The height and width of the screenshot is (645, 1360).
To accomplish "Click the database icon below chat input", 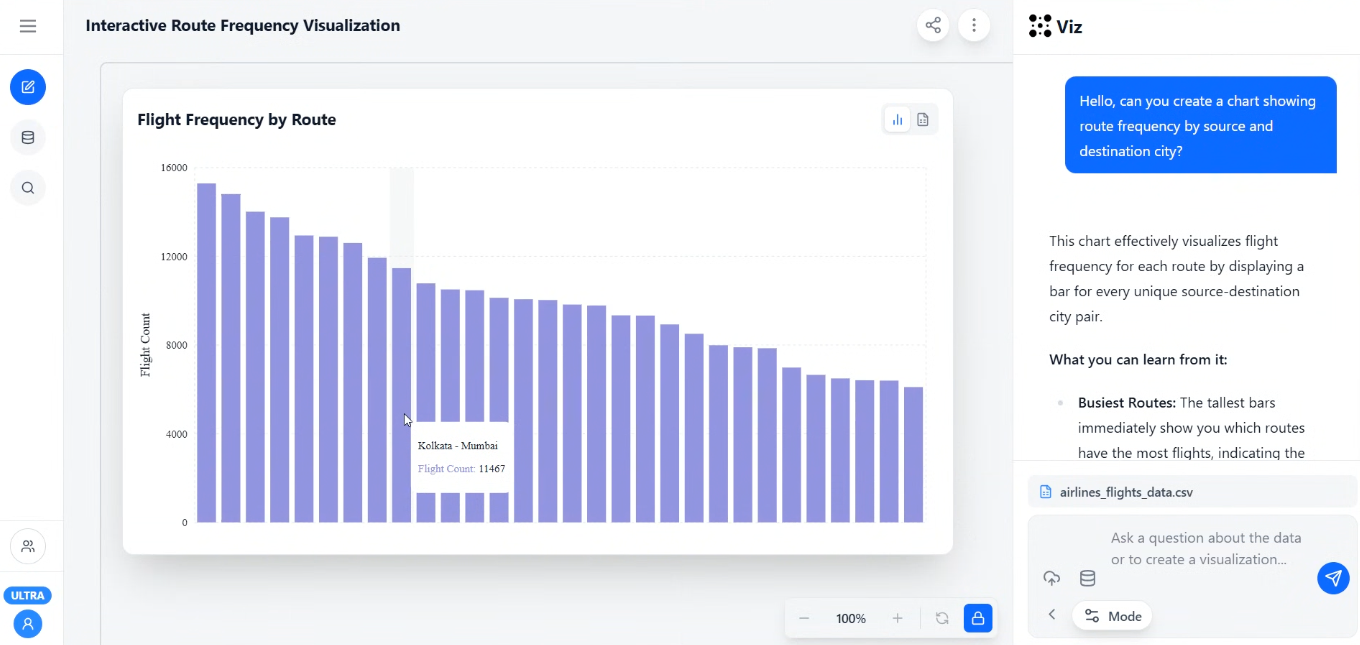I will point(1087,579).
